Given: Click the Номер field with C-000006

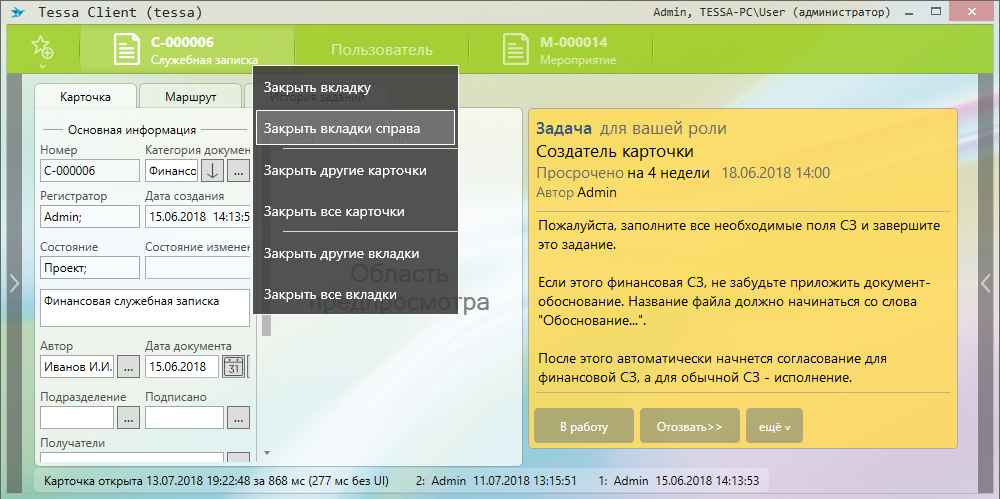Looking at the screenshot, I should coord(90,171).
